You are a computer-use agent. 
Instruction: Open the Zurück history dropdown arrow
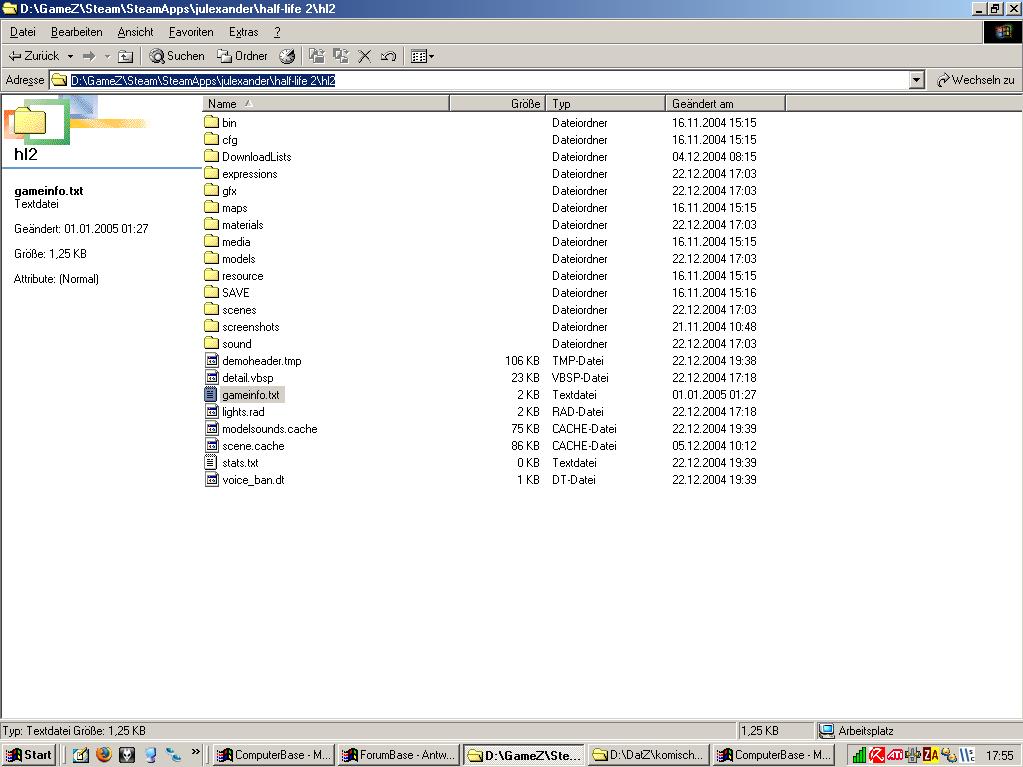click(x=70, y=56)
